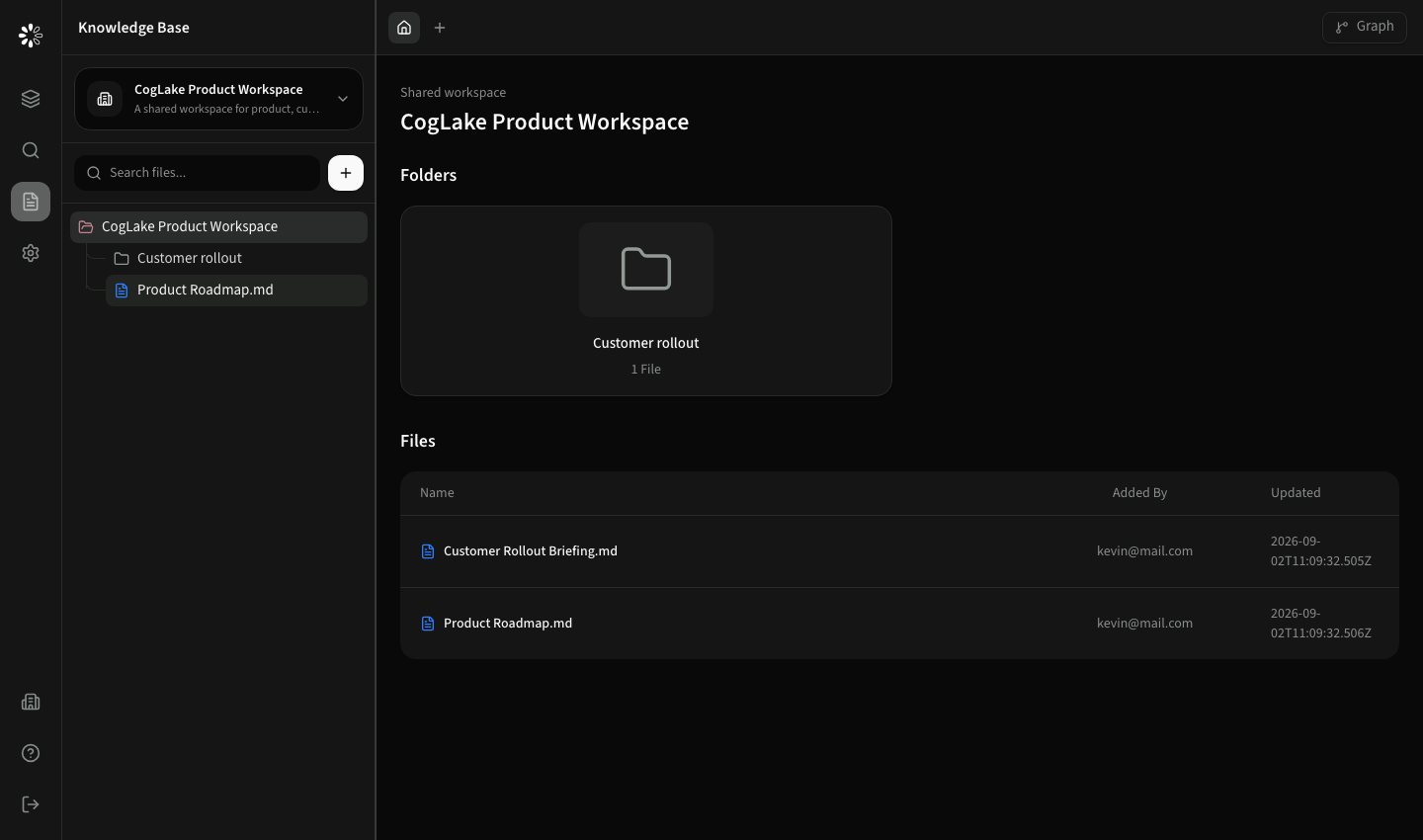This screenshot has height=840, width=1423.
Task: Click the 1 File count text
Action: pyautogui.click(x=646, y=369)
